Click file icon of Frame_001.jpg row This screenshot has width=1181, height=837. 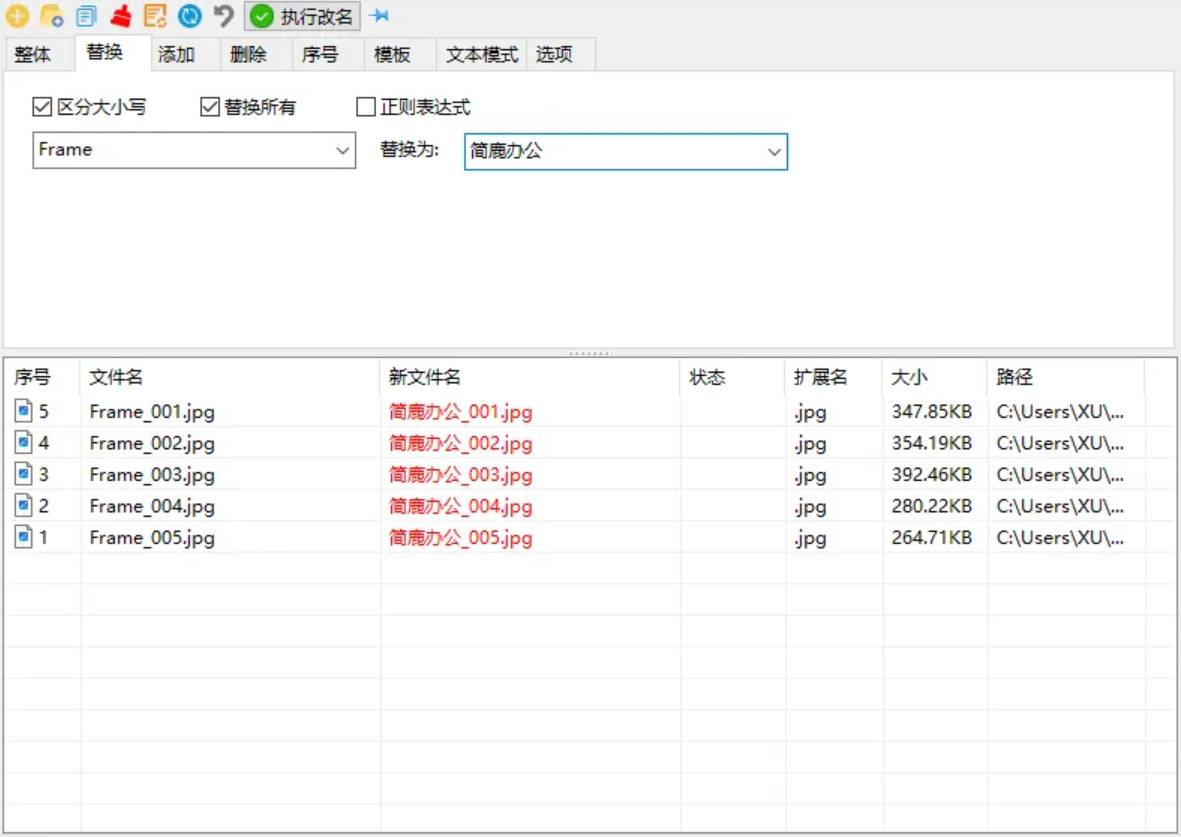pos(24,411)
